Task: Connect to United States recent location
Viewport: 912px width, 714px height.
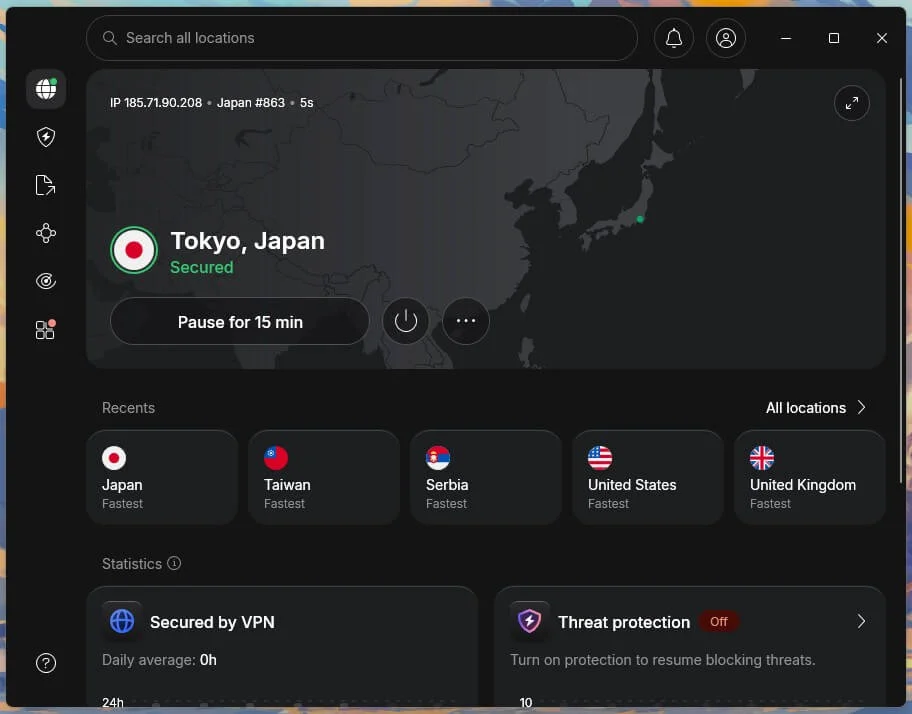Action: coord(648,477)
